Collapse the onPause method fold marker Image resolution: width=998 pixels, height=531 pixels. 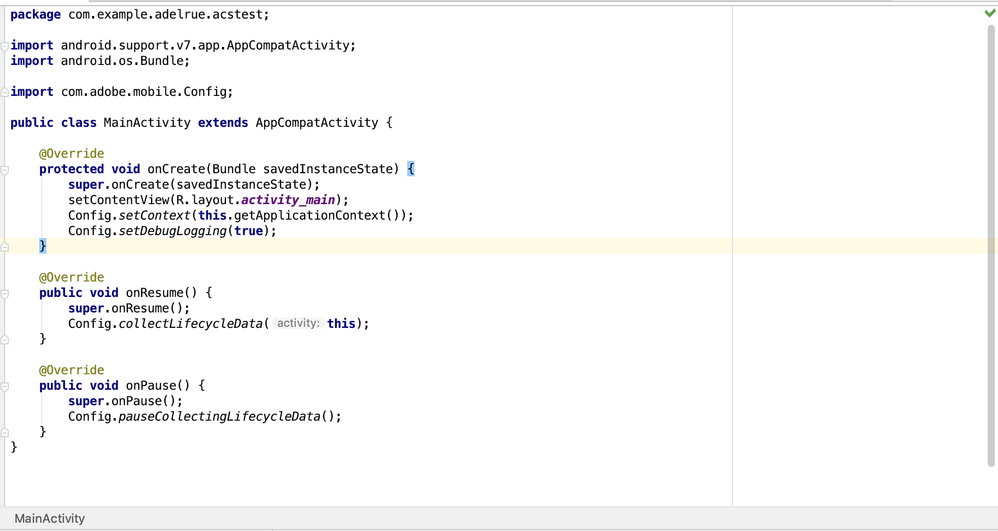[x=5, y=386]
